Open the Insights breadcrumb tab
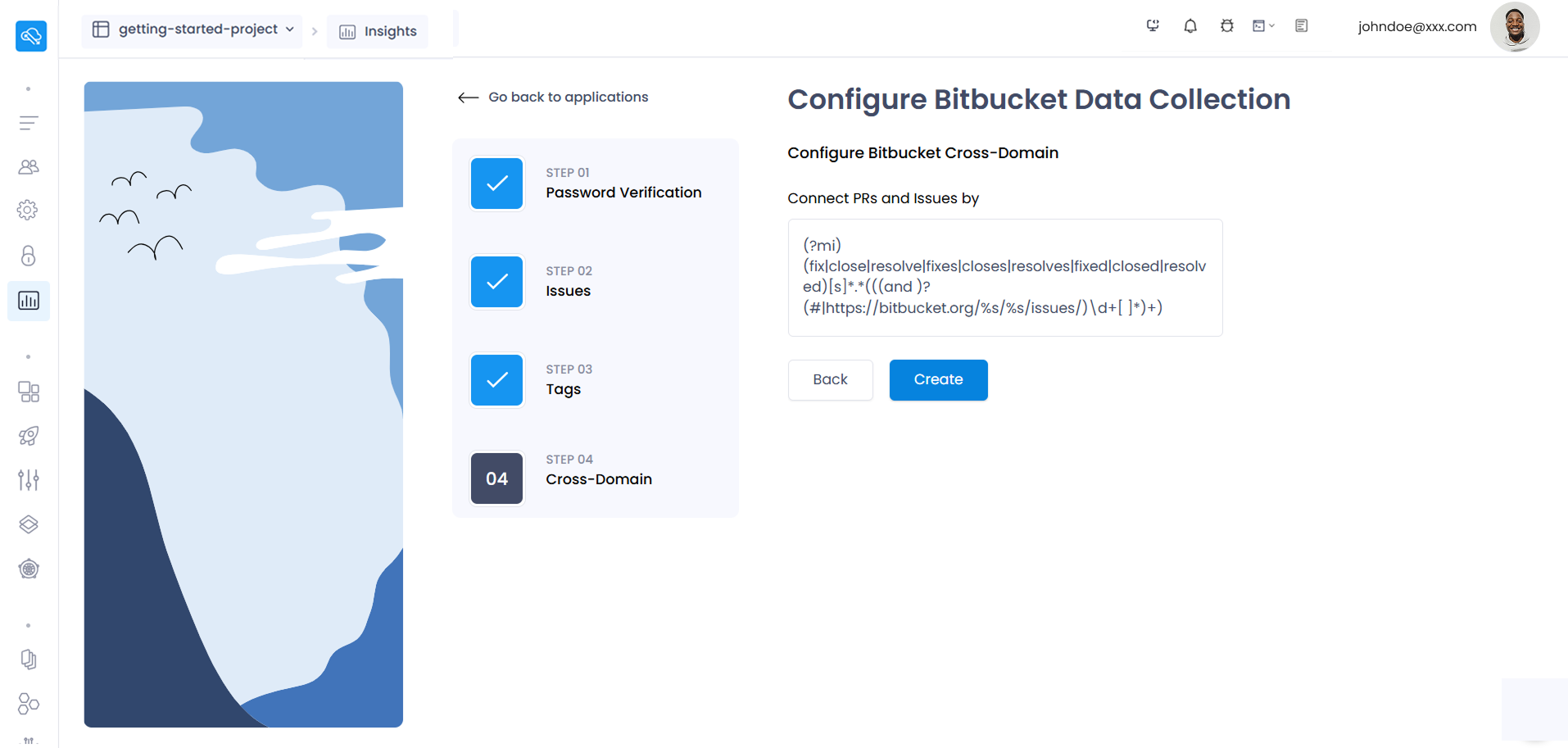The width and height of the screenshot is (1568, 748). [378, 31]
